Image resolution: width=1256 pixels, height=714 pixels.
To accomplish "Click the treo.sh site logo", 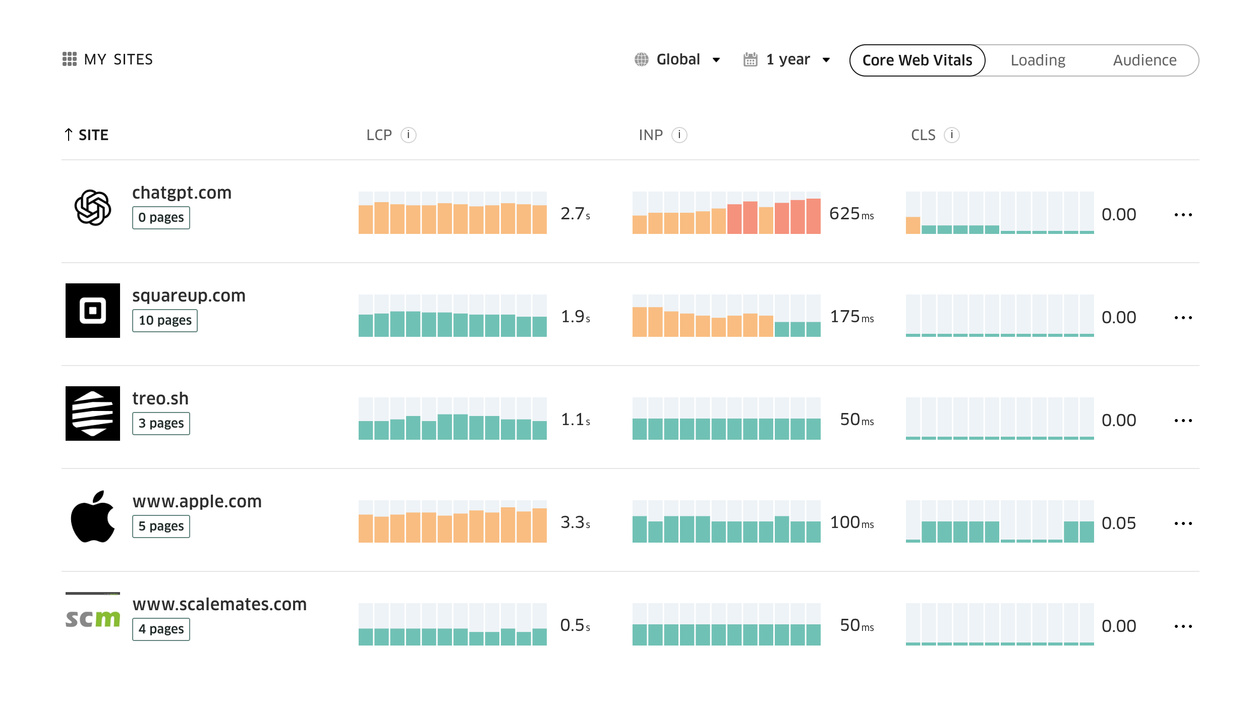I will point(93,413).
